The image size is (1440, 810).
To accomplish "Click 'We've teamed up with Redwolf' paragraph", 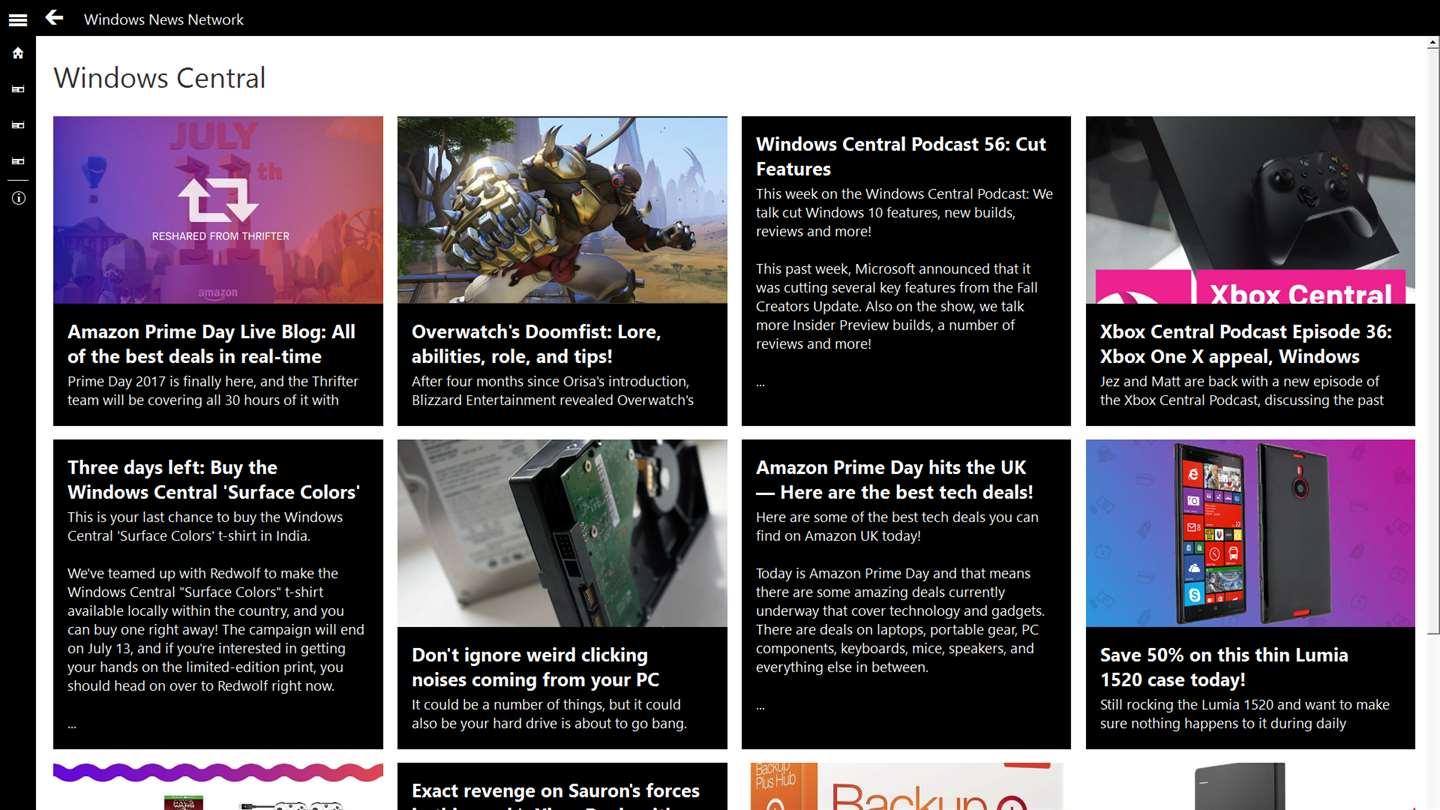I will (216, 630).
